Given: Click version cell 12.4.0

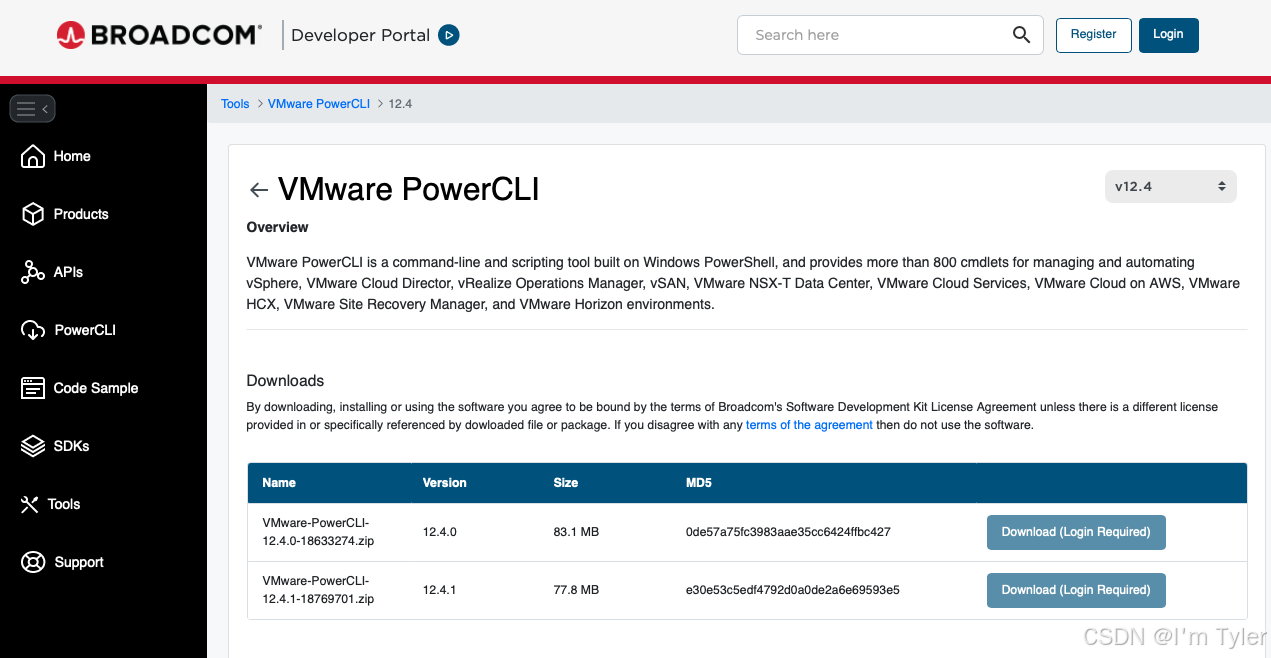Looking at the screenshot, I should [440, 532].
